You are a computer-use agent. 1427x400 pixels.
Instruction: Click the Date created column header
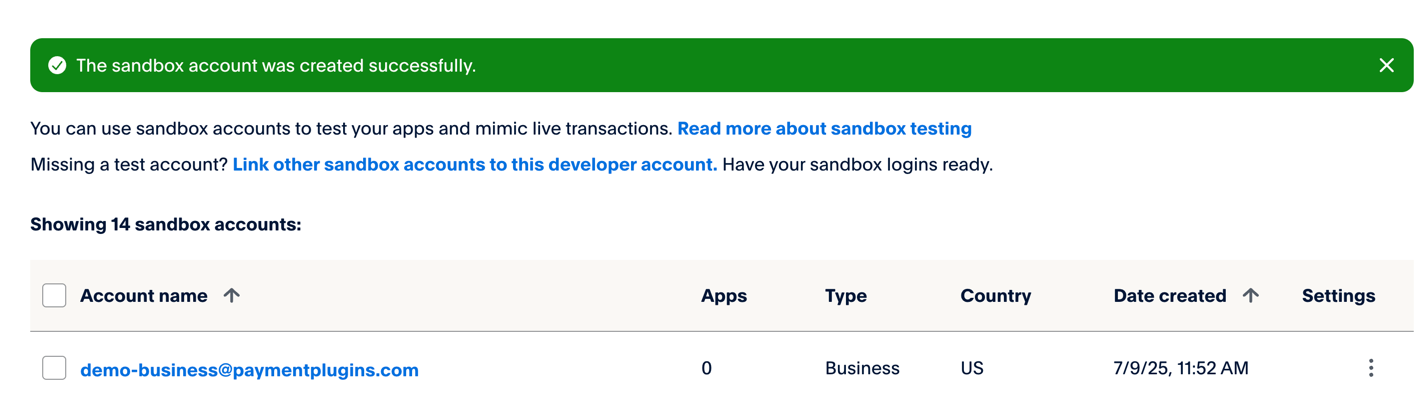point(1170,296)
